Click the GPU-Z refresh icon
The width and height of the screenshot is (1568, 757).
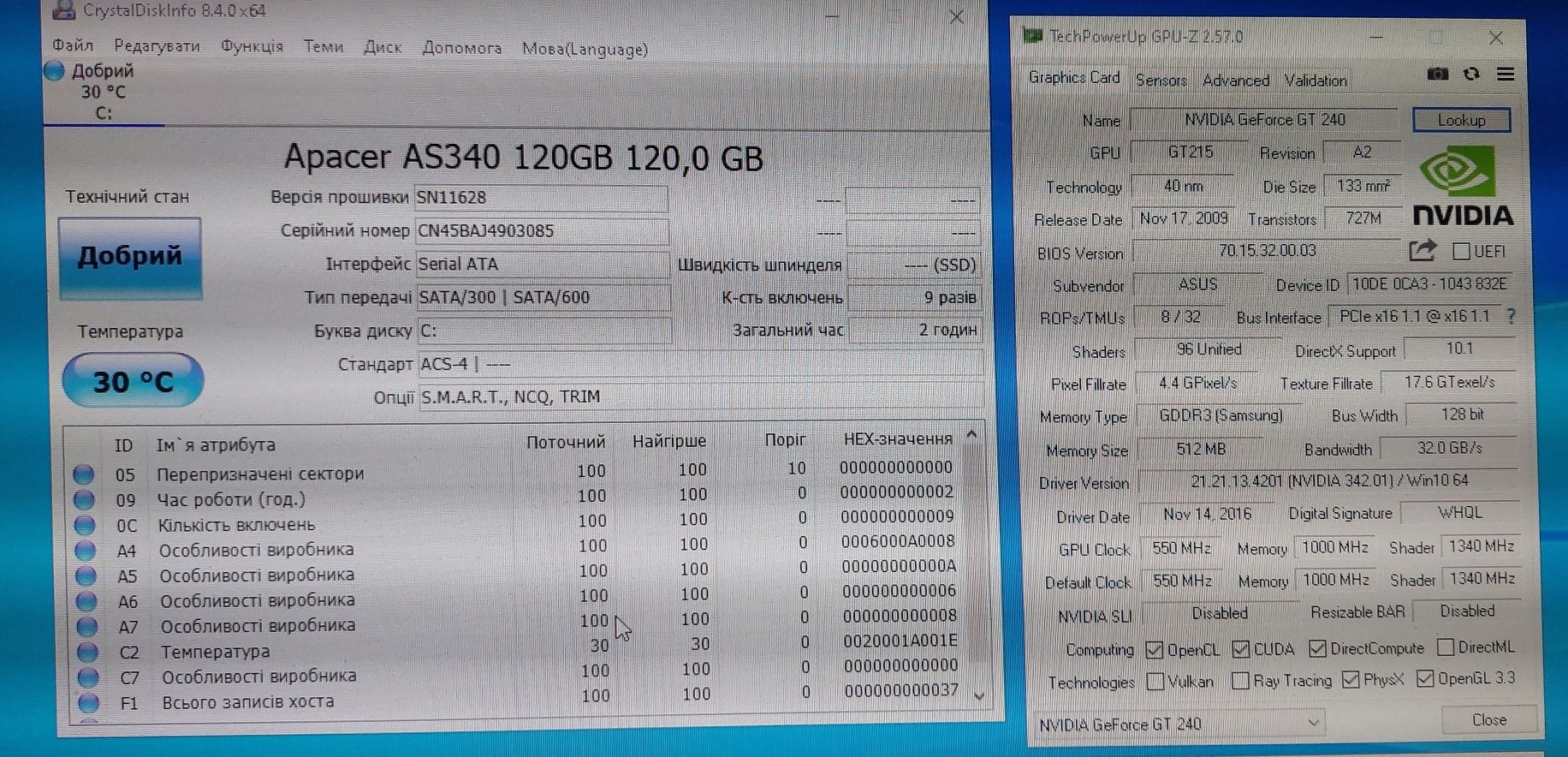click(x=1471, y=75)
